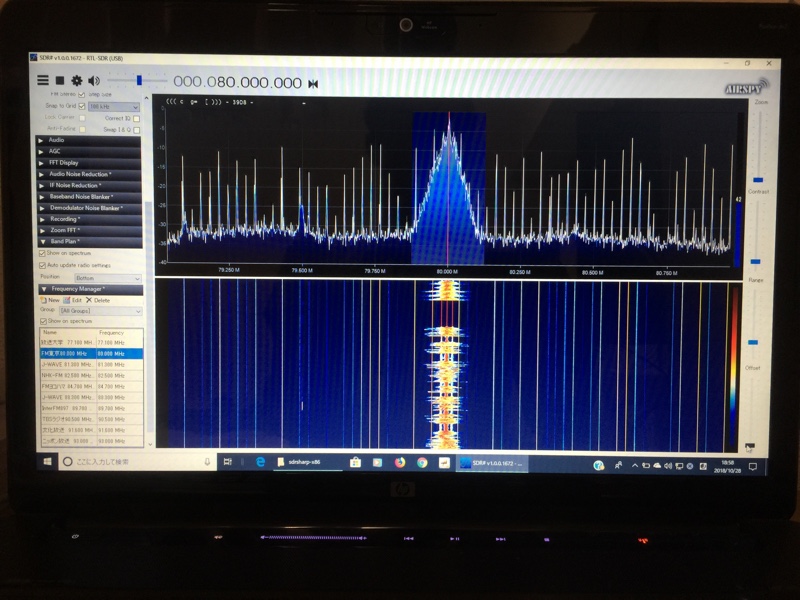This screenshot has width=800, height=600.
Task: Expand the Demodulator Noise Blanker panel
Action: pyautogui.click(x=89, y=208)
